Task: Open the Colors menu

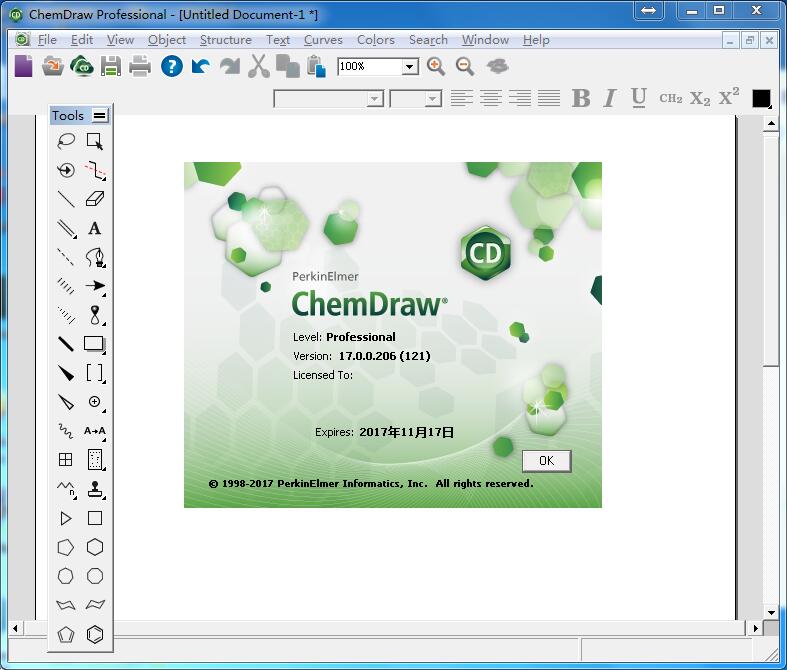Action: click(x=375, y=40)
